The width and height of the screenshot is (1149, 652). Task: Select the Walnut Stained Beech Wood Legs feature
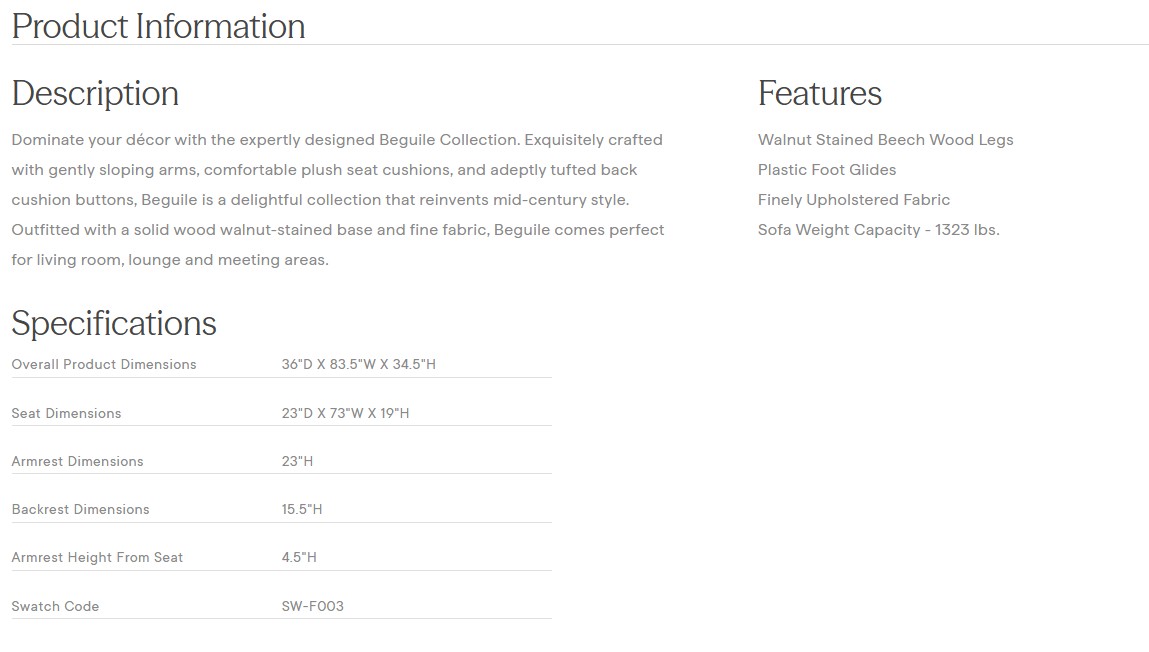885,140
